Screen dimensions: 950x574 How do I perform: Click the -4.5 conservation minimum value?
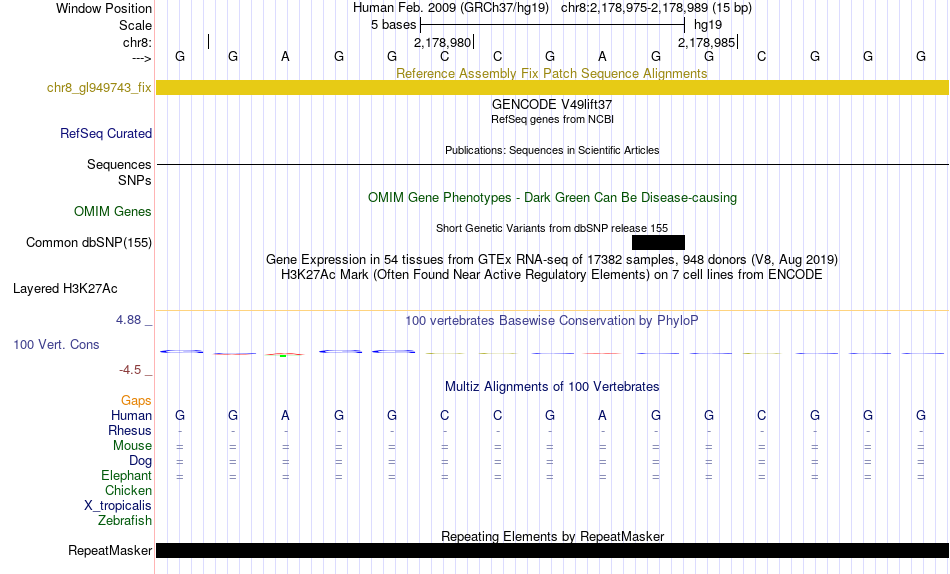pyautogui.click(x=130, y=370)
